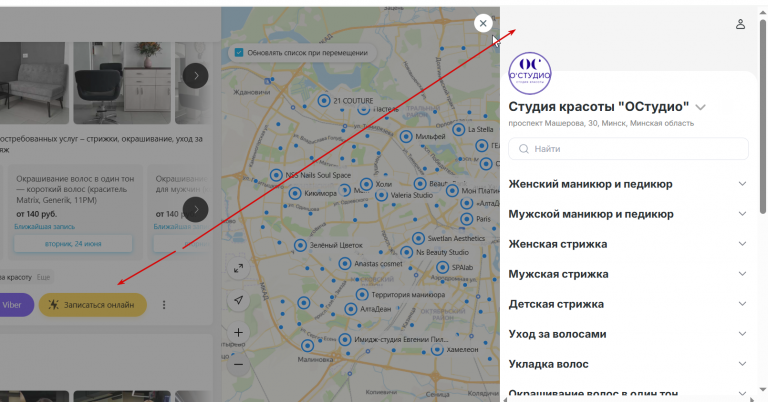This screenshot has height=402, width=768.
Task: Expand Мужская стрижка section
Action: pos(628,274)
